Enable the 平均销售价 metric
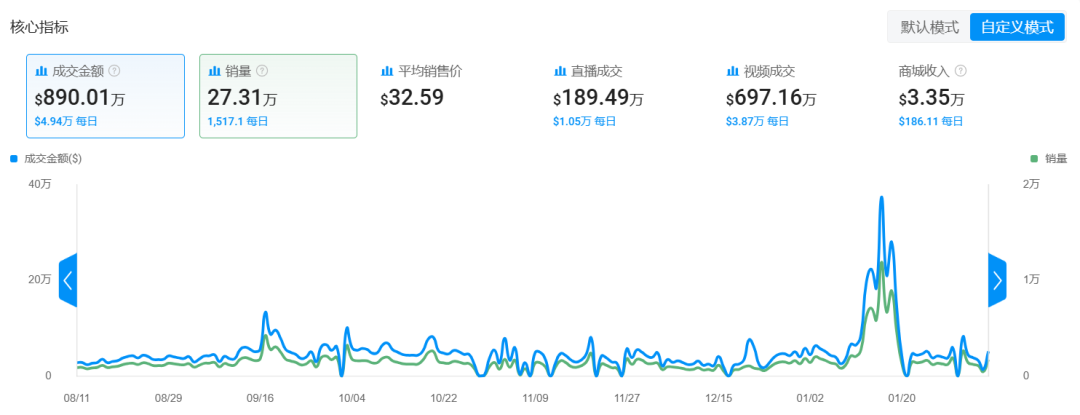 (451, 96)
